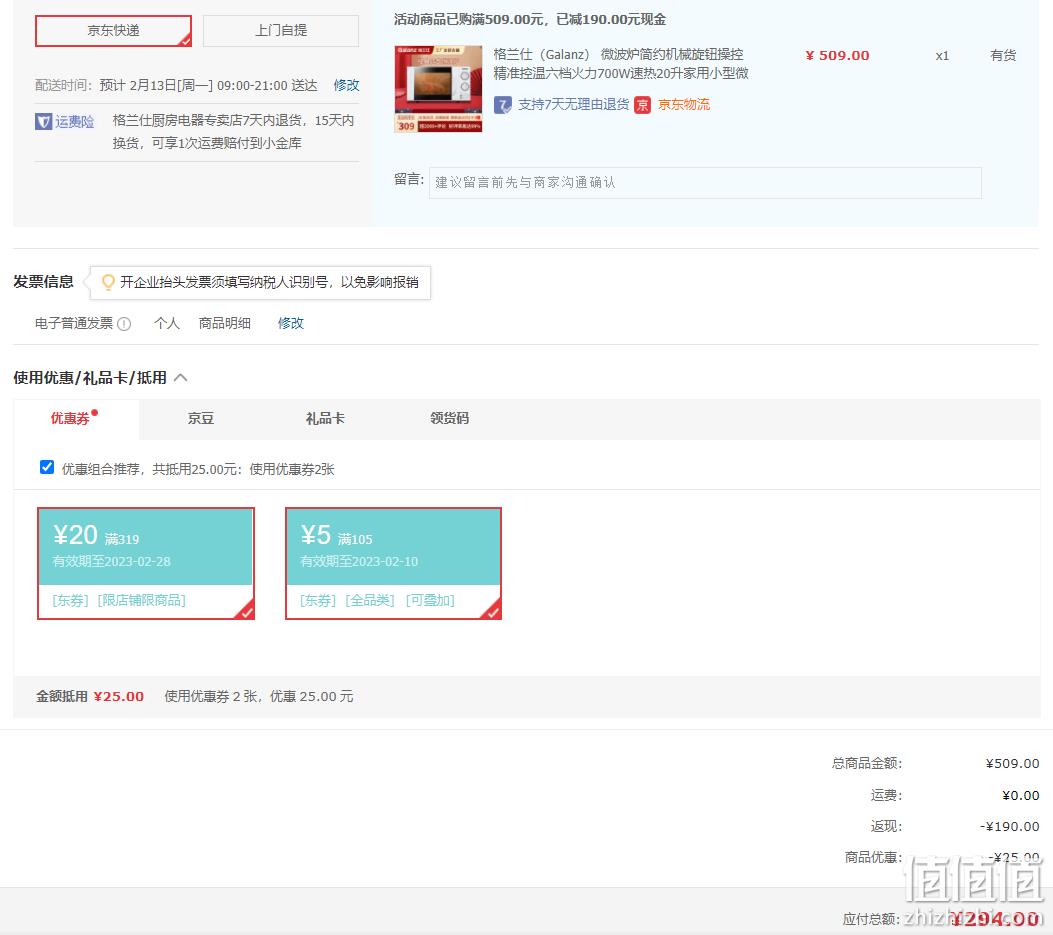Click 修改 link in invoice info
The width and height of the screenshot is (1053, 935).
(x=291, y=323)
